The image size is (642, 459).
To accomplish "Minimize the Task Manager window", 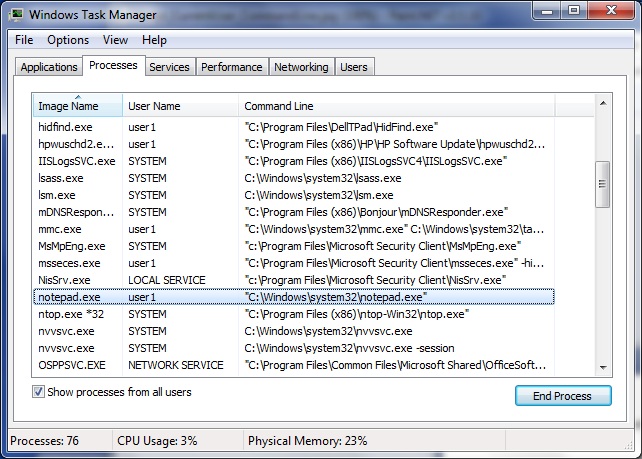I will pyautogui.click(x=547, y=11).
